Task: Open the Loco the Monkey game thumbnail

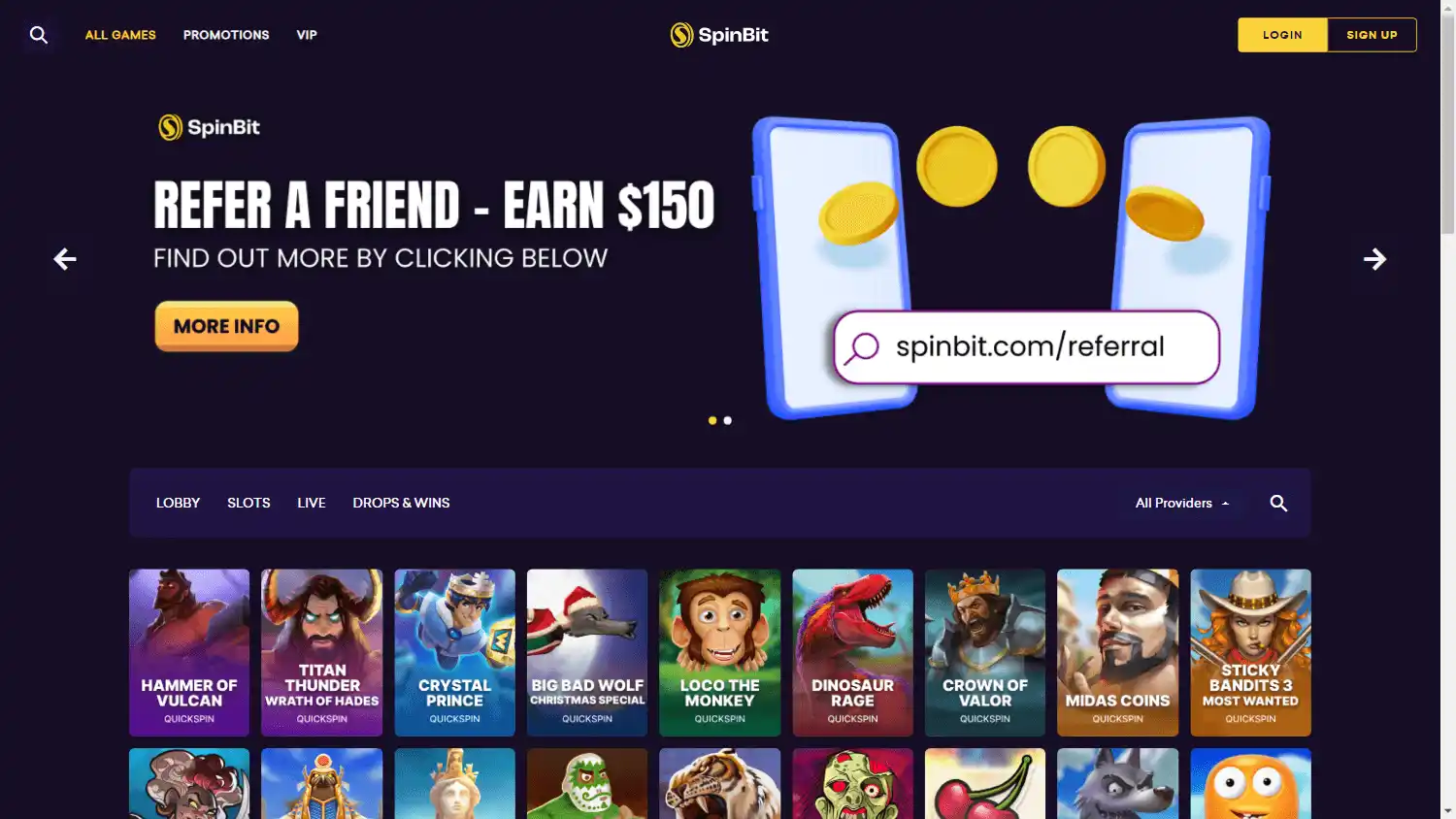Action: [719, 652]
